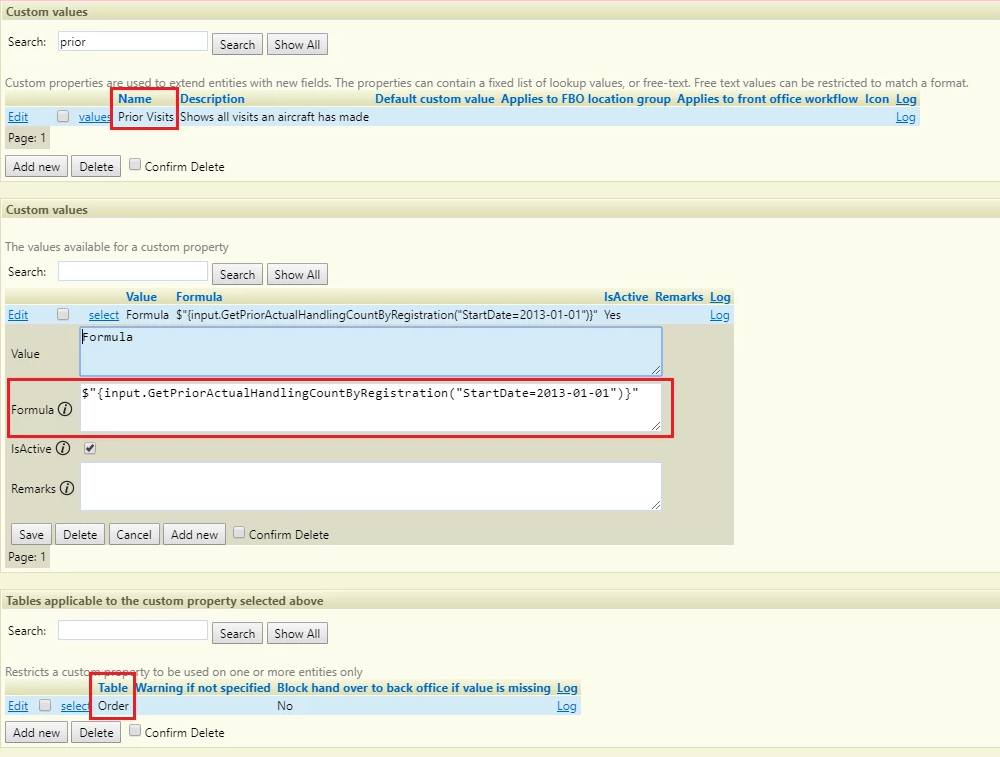Toggle Confirm Delete beside the Save button

[x=239, y=533]
